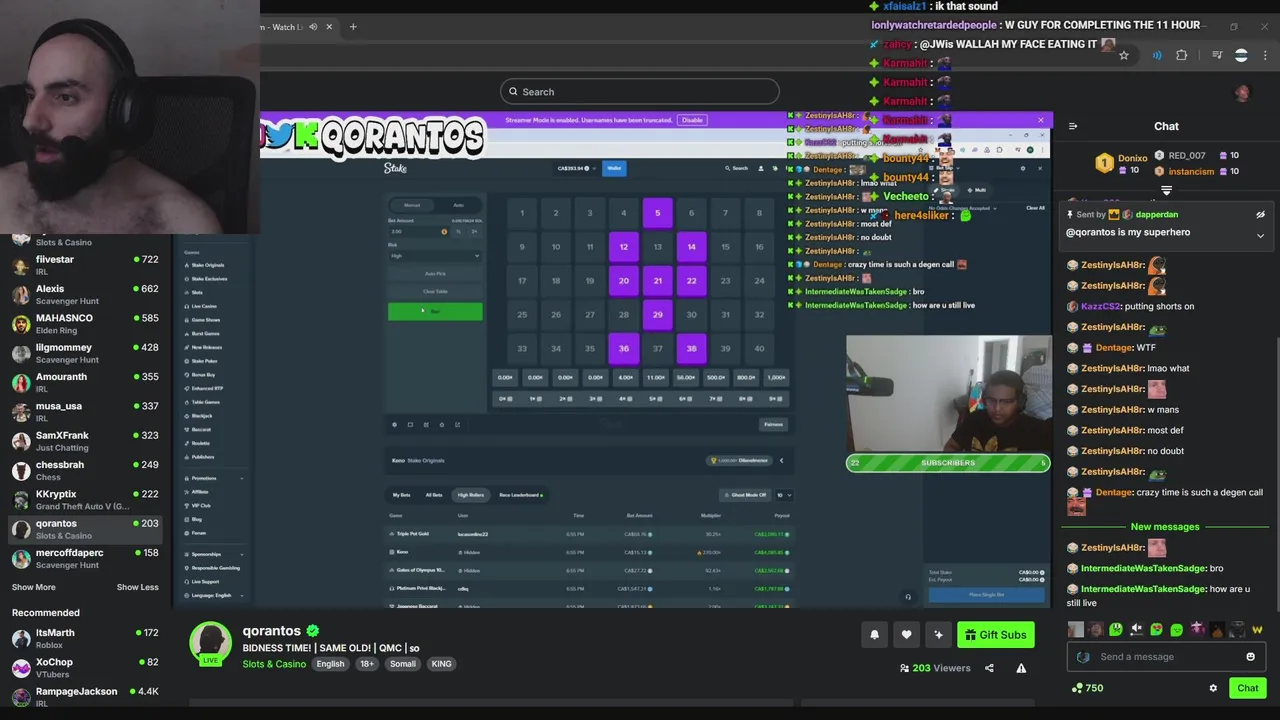The image size is (1280, 720).
Task: Select the My Bets tab in Stake
Action: click(x=402, y=495)
